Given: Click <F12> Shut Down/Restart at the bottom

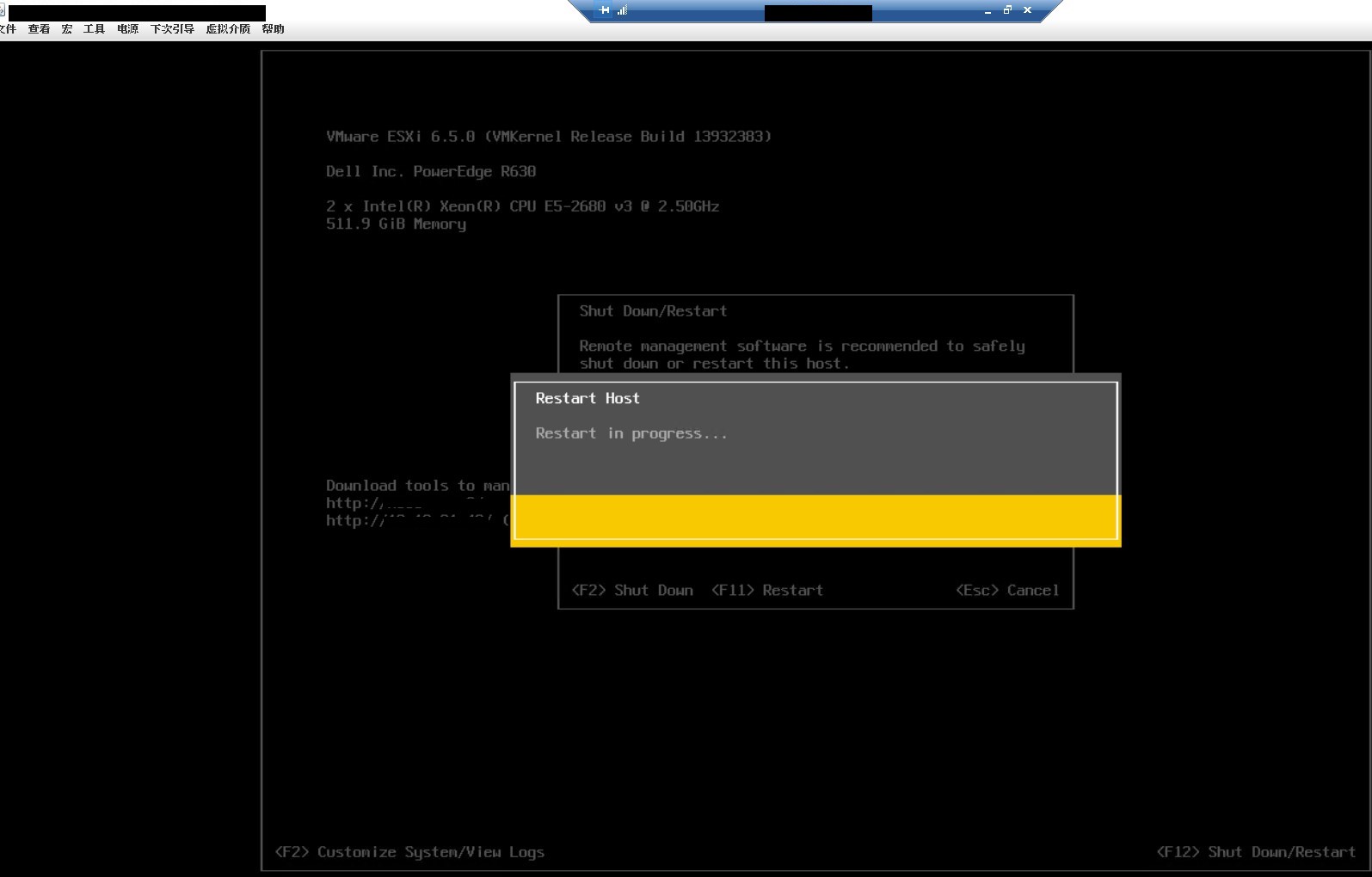Looking at the screenshot, I should (x=1256, y=852).
